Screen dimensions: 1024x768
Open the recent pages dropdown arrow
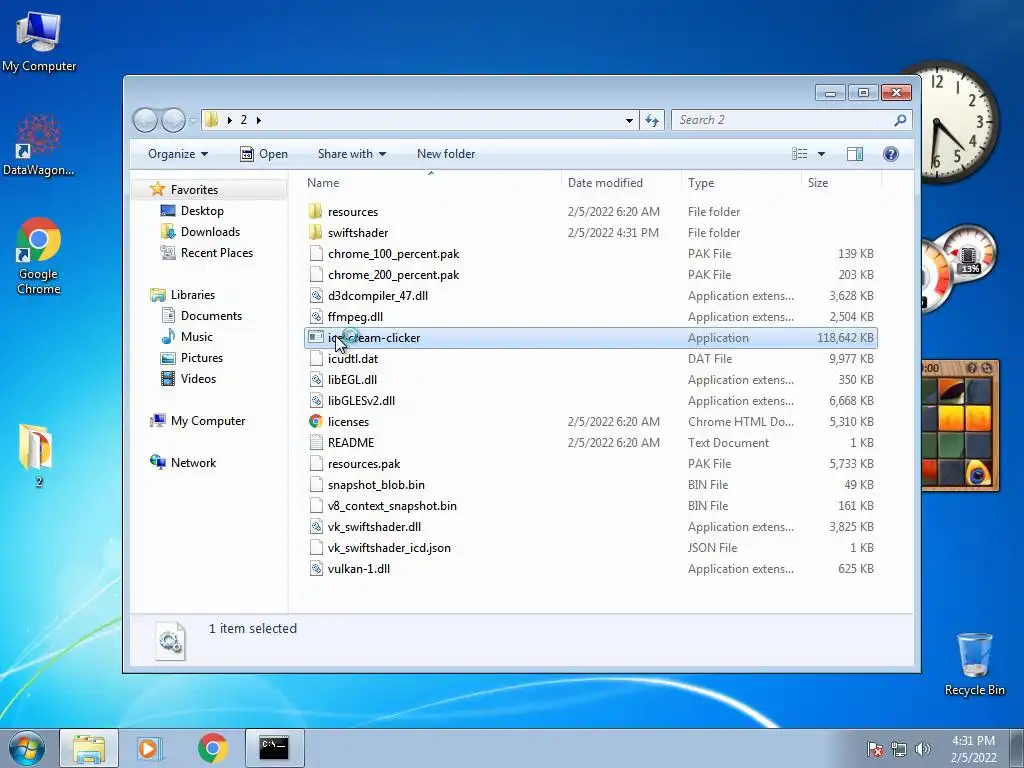click(x=193, y=120)
